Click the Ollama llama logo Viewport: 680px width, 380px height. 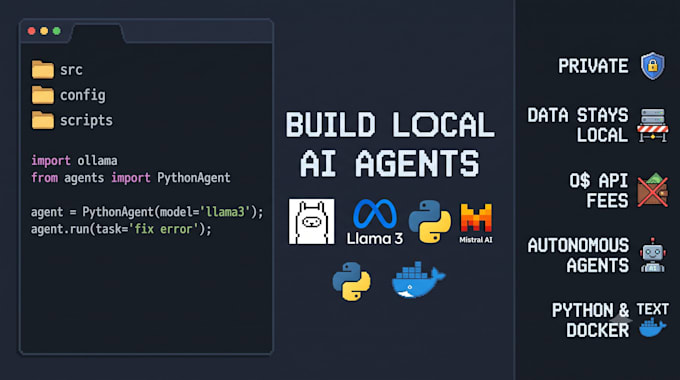[x=311, y=222]
